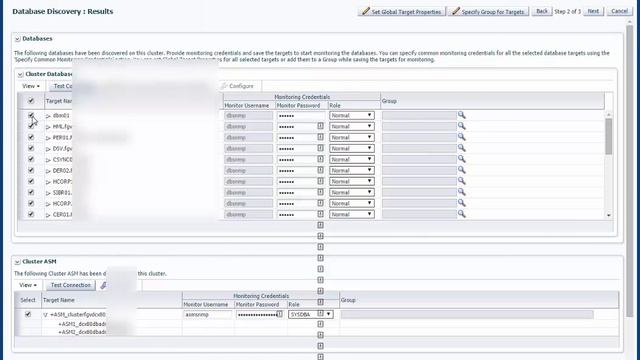Image resolution: width=640 pixels, height=360 pixels.
Task: Click Next to proceed to step 3
Action: click(x=593, y=11)
